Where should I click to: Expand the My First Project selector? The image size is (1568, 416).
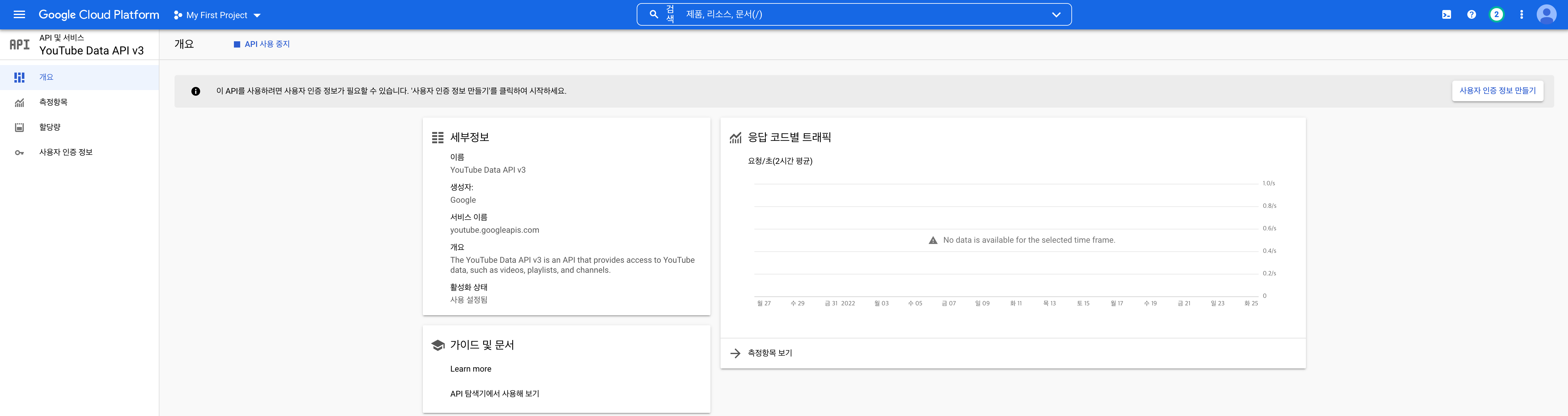pyautogui.click(x=217, y=15)
